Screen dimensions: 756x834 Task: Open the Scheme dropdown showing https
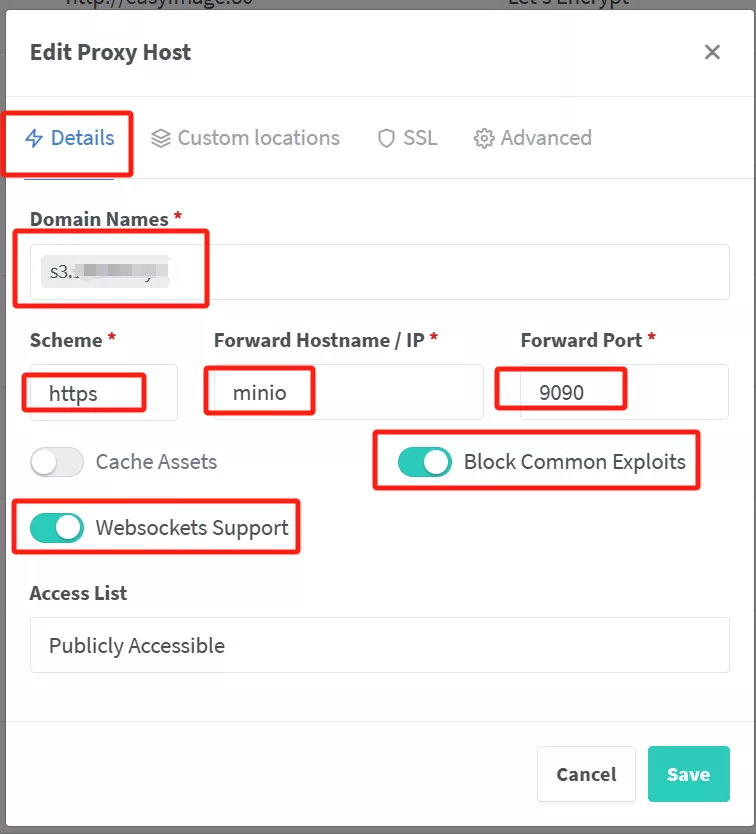103,393
